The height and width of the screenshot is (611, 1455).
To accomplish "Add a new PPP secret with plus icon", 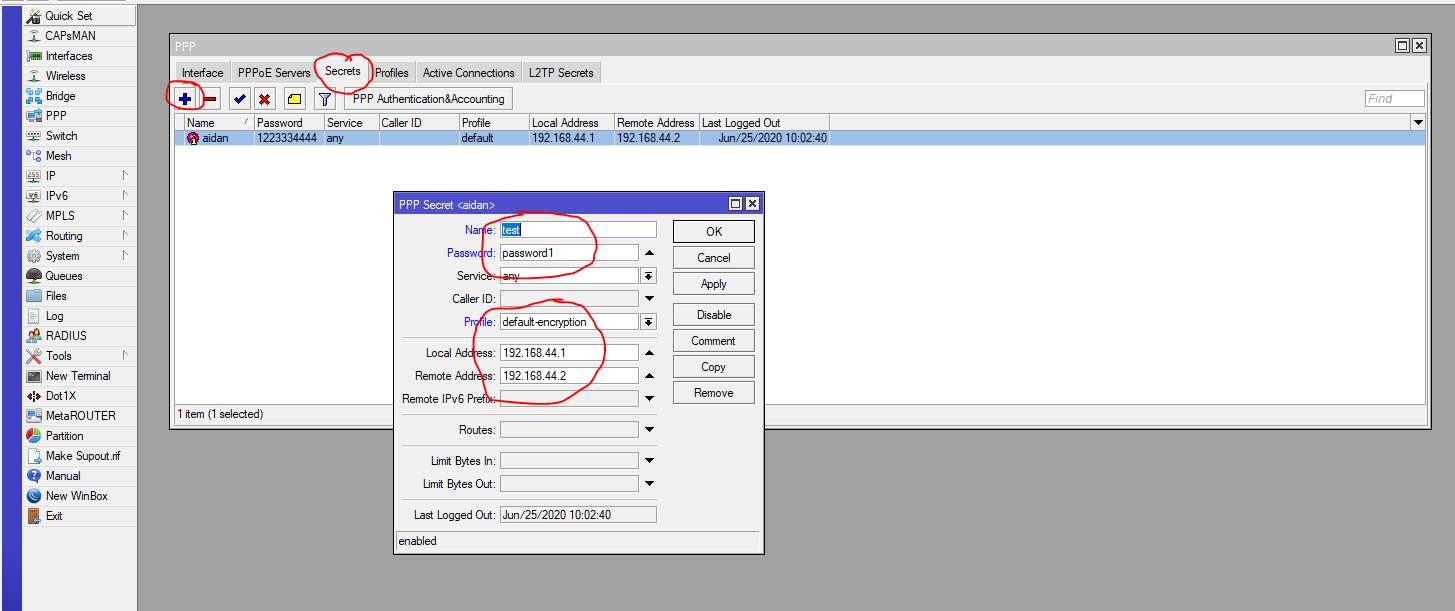I will tap(185, 99).
